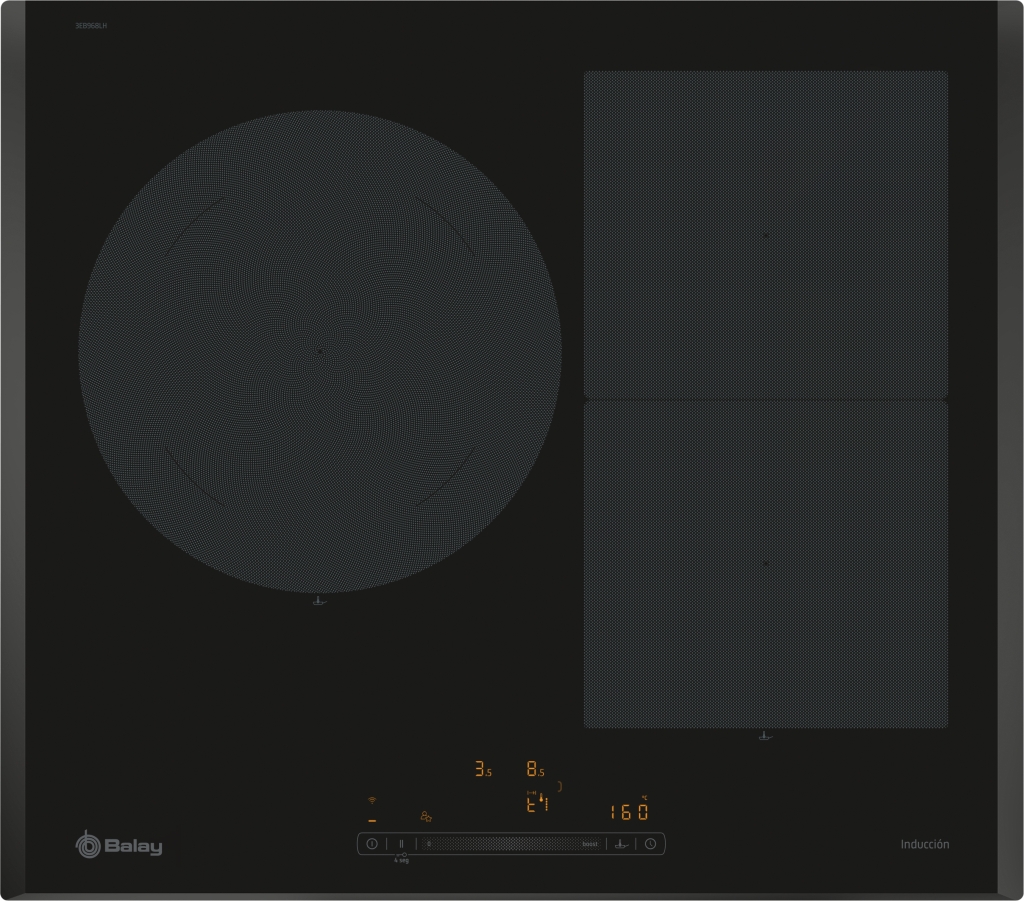This screenshot has width=1024, height=901.
Task: Tap the middle of the power level slider
Action: 505,844
